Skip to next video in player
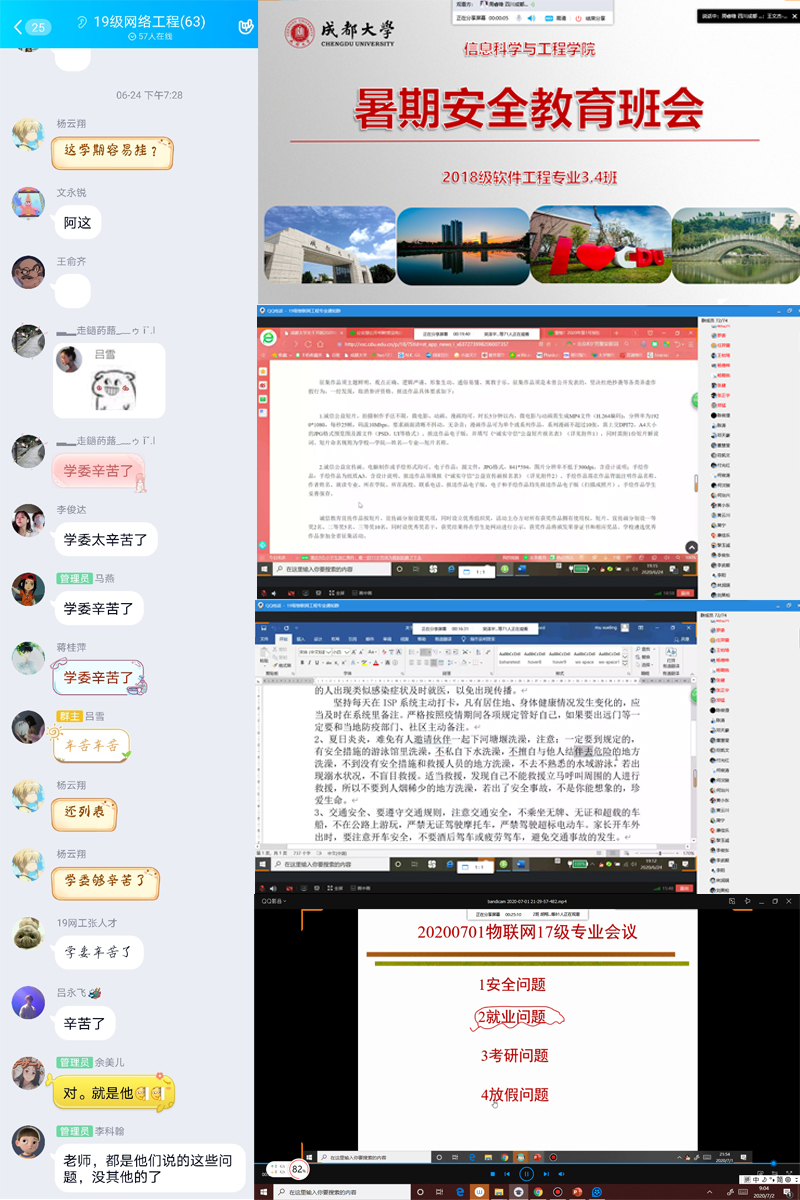Viewport: 800px width, 1200px height. coord(544,1173)
